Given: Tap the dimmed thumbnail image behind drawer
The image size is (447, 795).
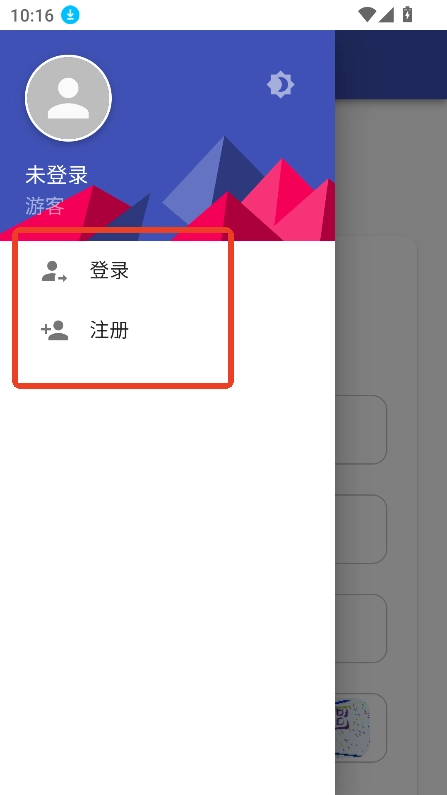Looking at the screenshot, I should [353, 728].
